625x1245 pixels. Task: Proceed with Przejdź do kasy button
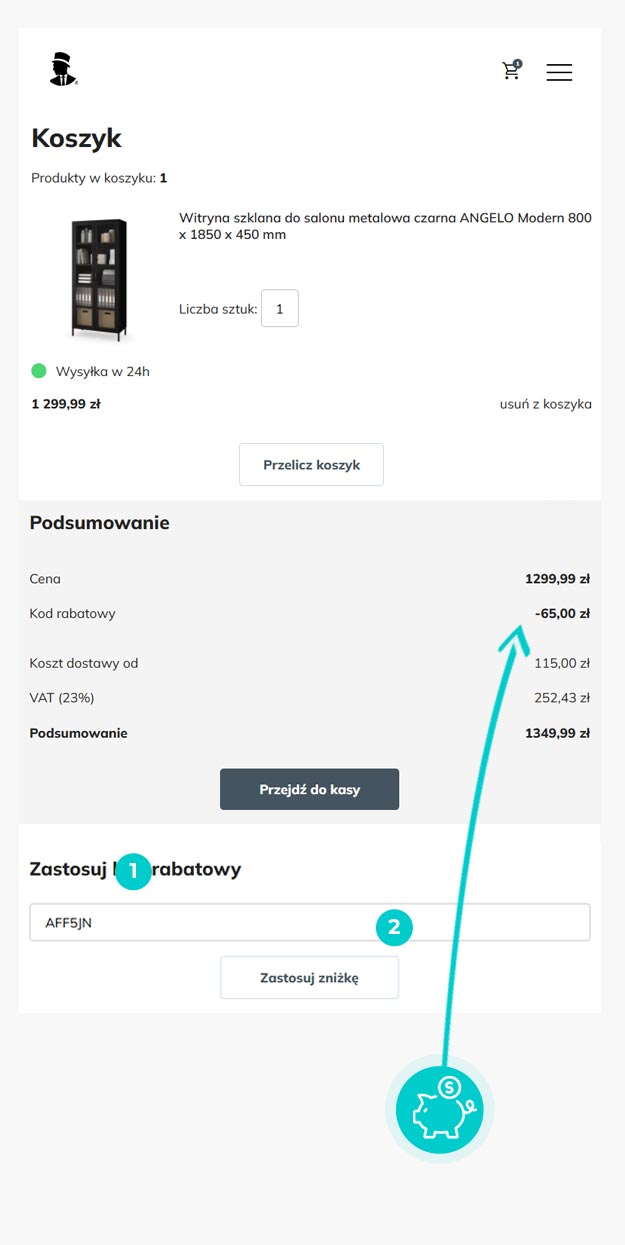[309, 789]
